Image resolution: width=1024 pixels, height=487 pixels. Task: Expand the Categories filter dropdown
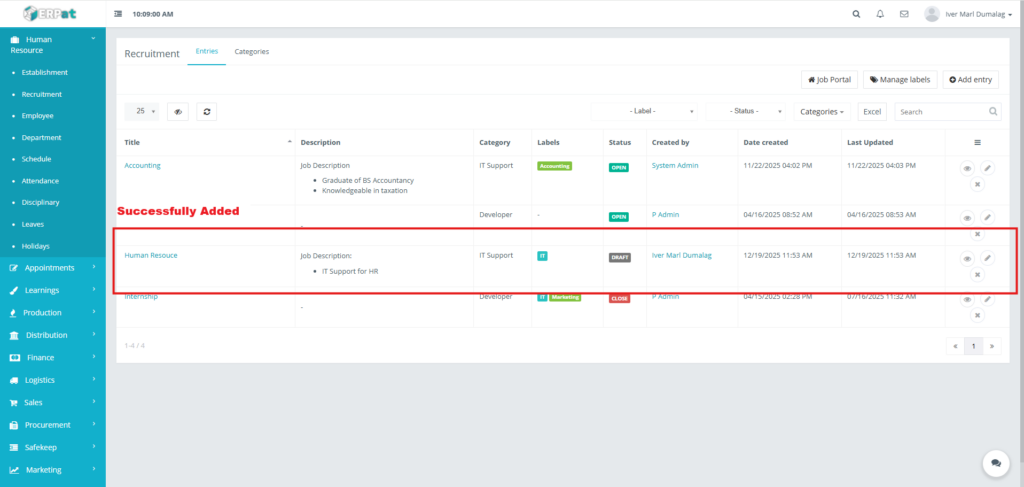(823, 112)
